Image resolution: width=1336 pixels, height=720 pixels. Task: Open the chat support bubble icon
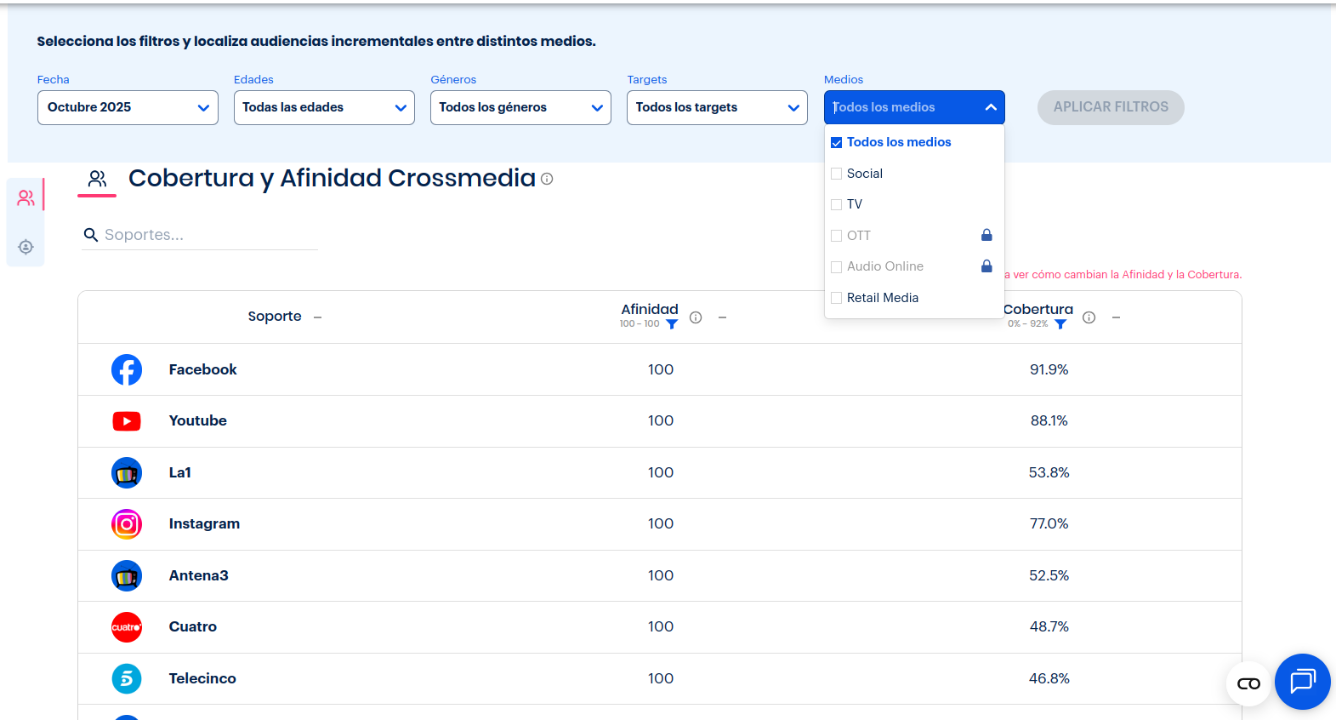pyautogui.click(x=1302, y=682)
